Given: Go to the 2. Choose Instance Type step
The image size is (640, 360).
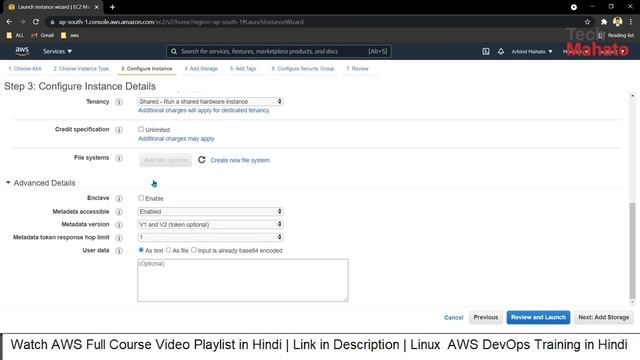Looking at the screenshot, I should (x=81, y=69).
